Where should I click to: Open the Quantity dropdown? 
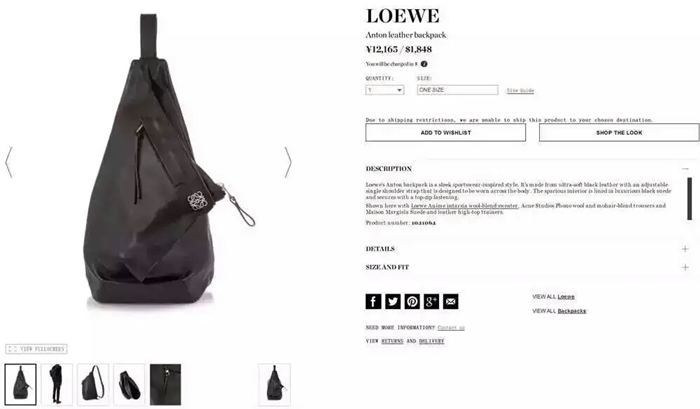click(x=384, y=90)
